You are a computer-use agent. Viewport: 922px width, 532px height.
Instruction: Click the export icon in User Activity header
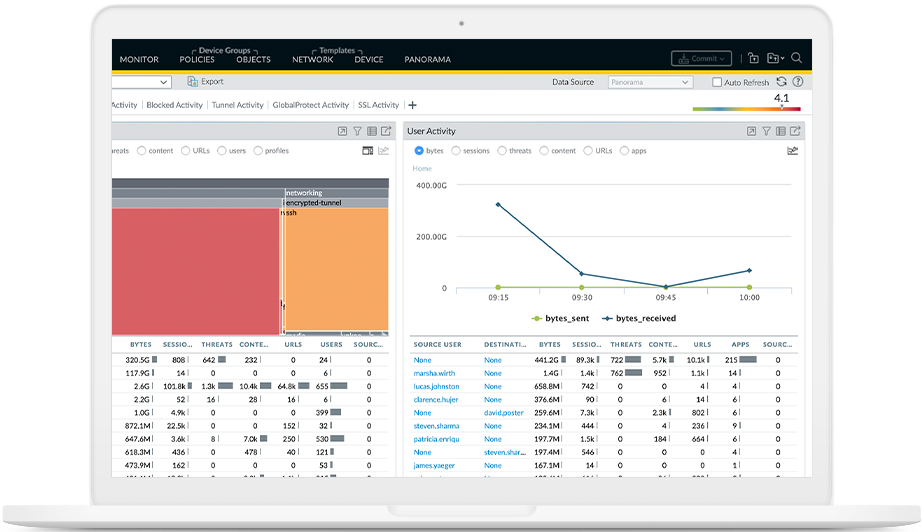click(796, 131)
